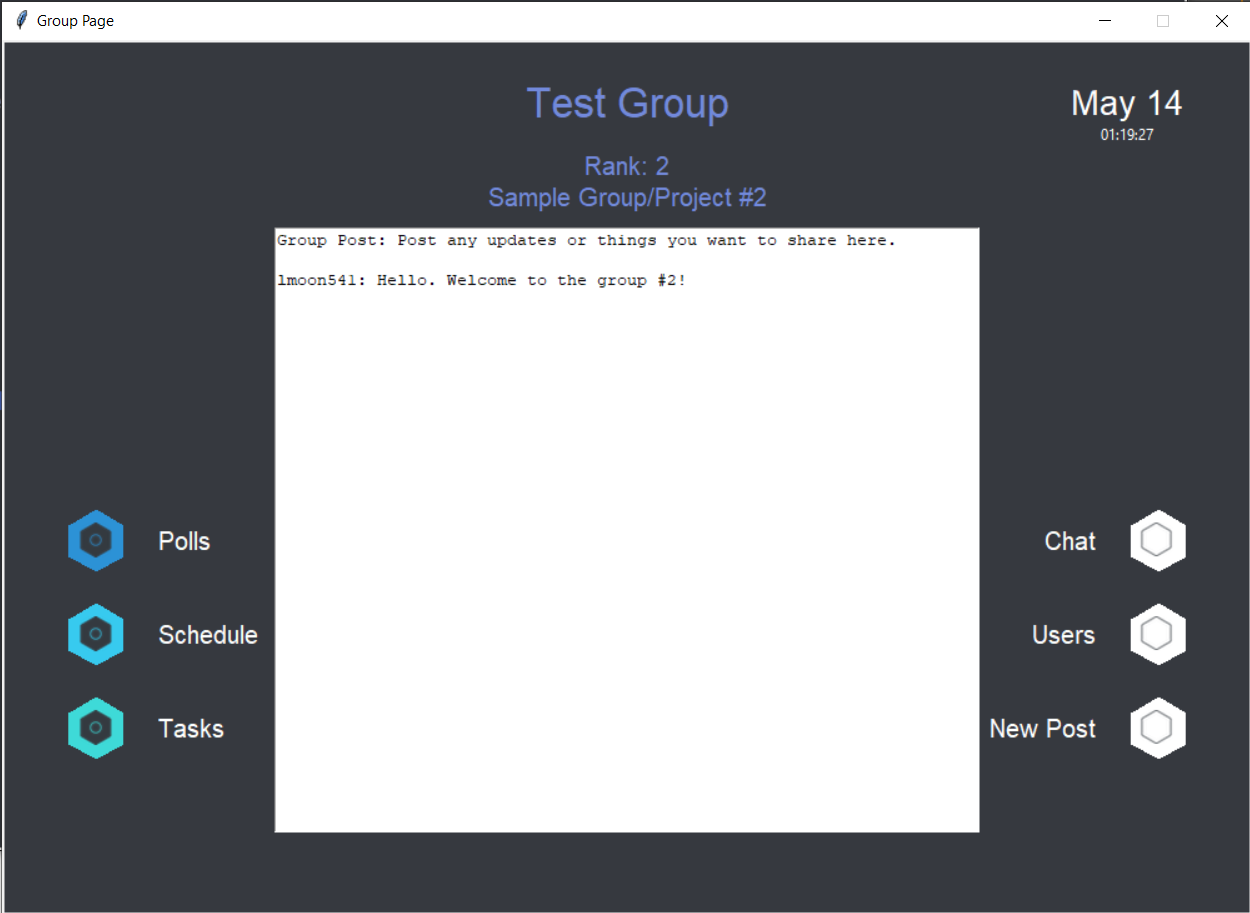1250x913 pixels.
Task: Click the "Rank: 2" text
Action: click(x=627, y=166)
